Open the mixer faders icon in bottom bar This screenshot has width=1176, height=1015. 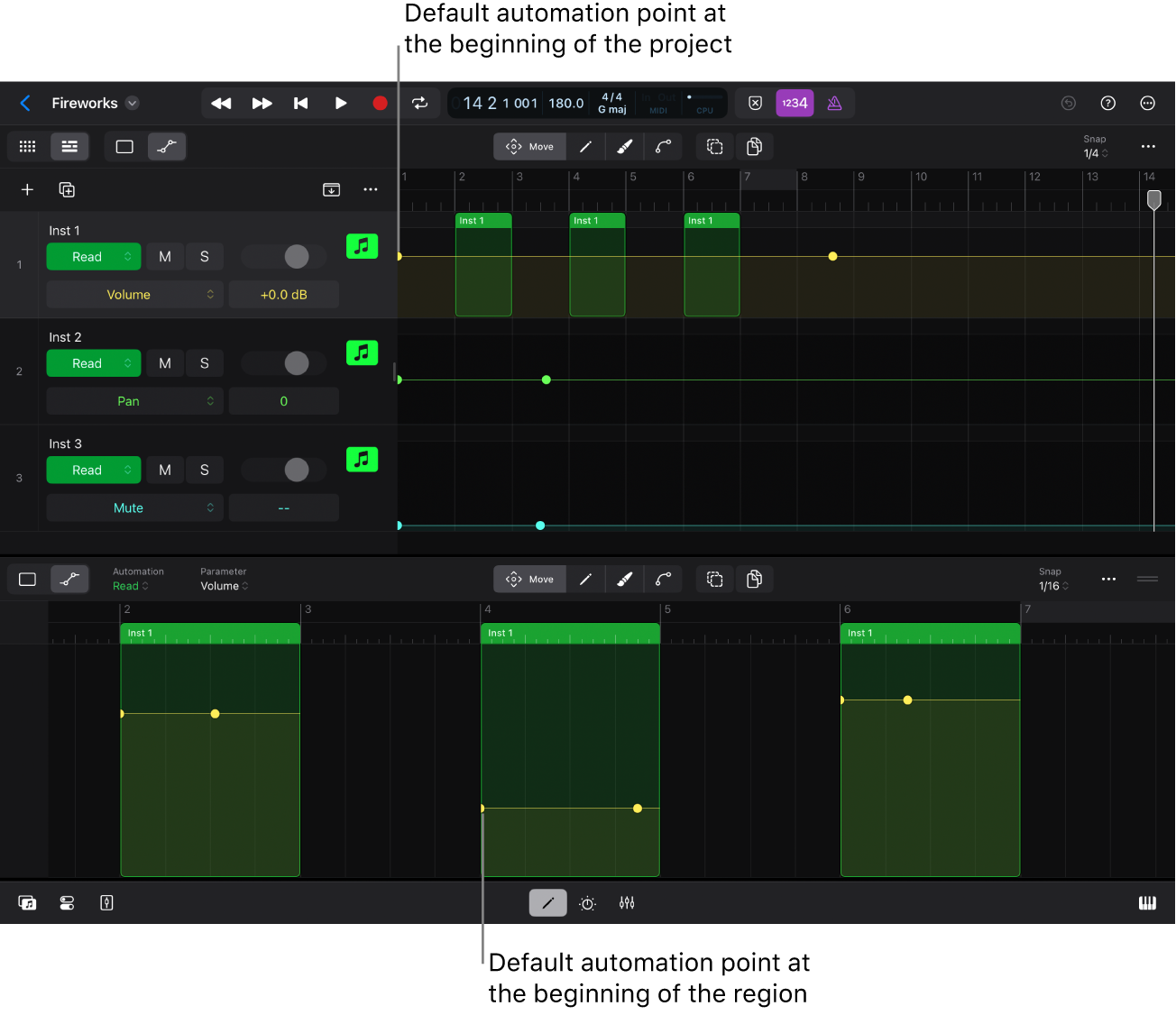coord(627,903)
